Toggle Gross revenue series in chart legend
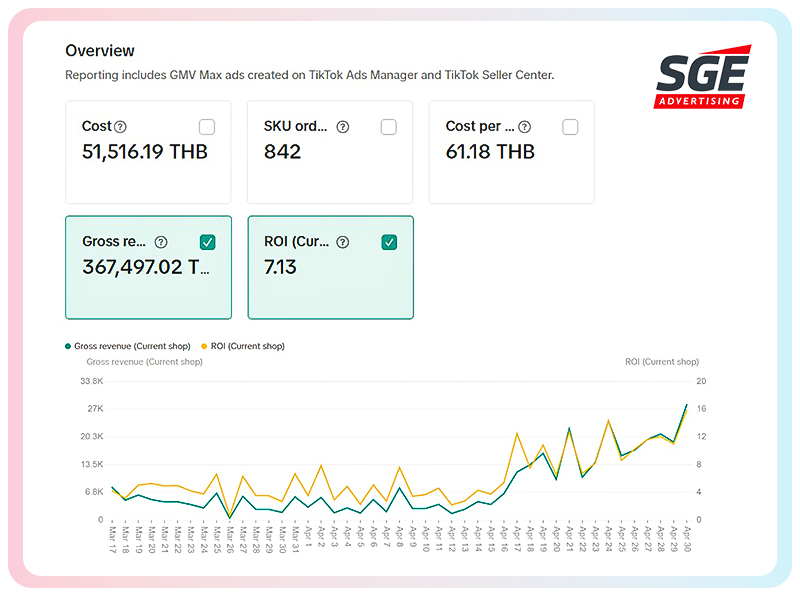 [x=128, y=346]
